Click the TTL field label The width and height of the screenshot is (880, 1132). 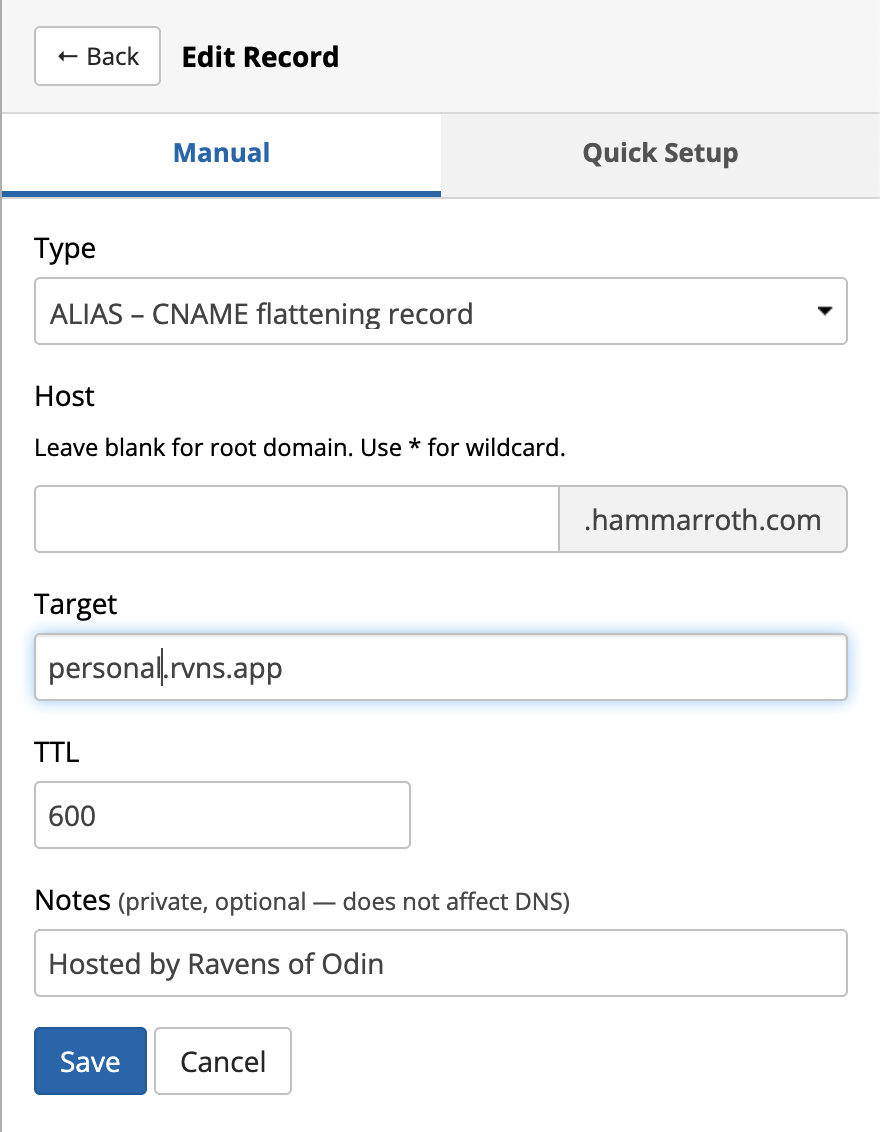[x=57, y=752]
